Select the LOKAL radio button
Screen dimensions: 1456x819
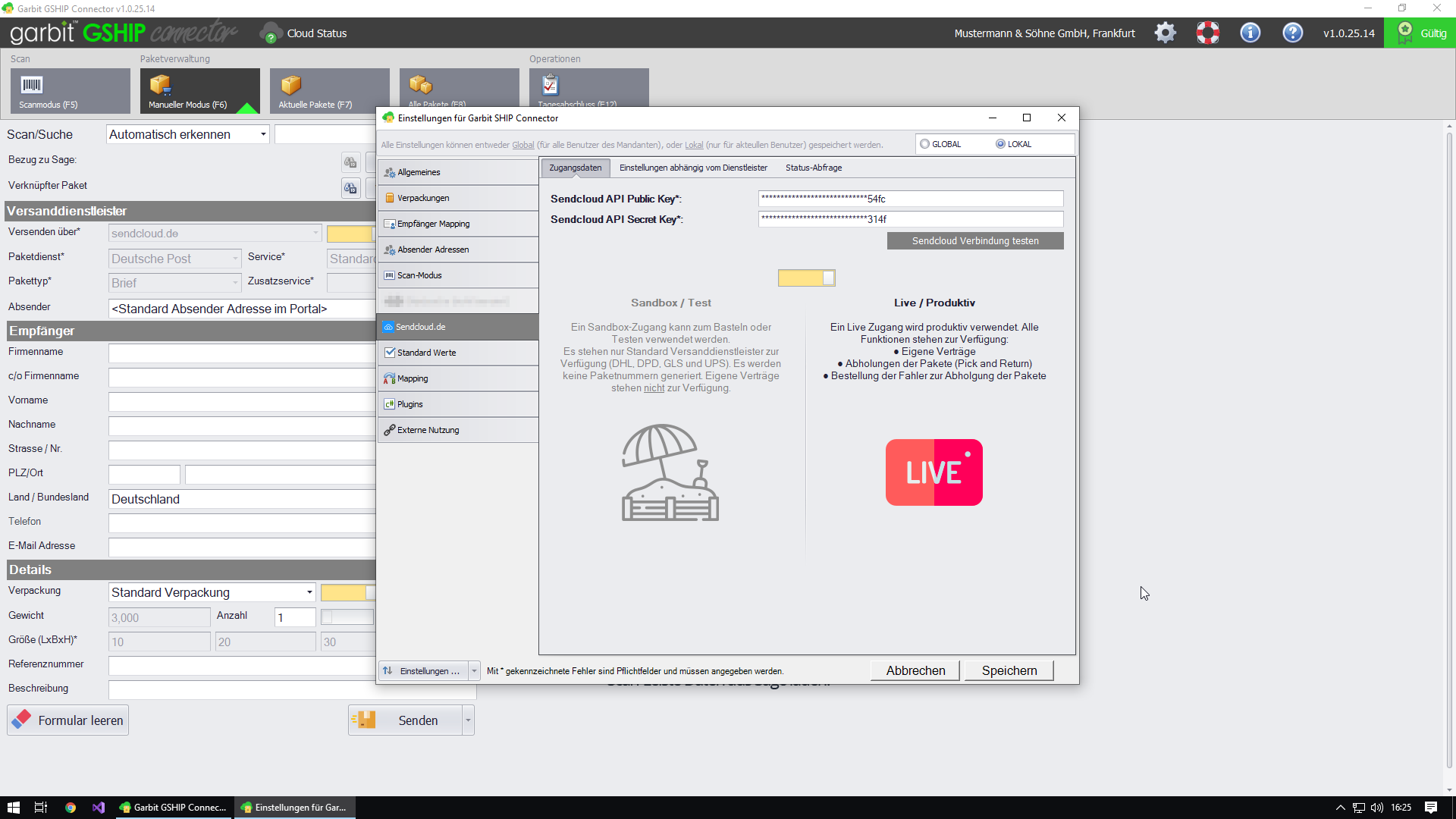(x=1000, y=144)
